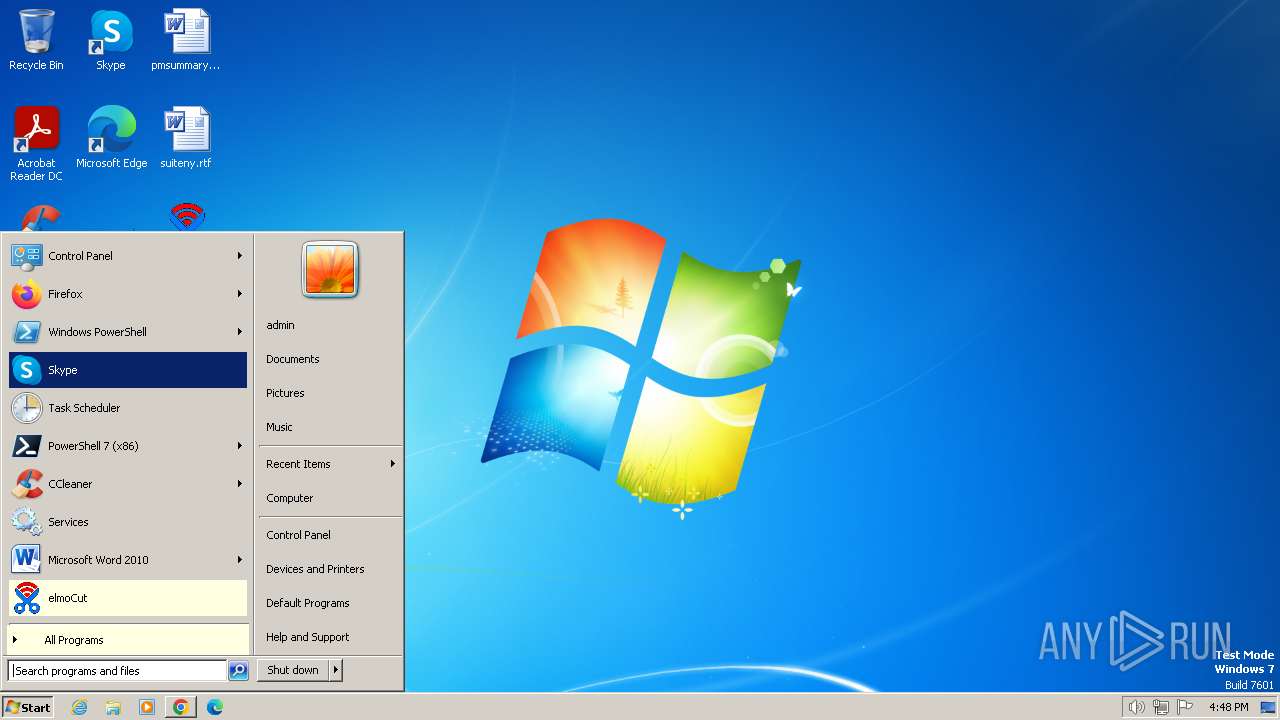Expand the Windows PowerShell jump list arrow

[x=240, y=332]
